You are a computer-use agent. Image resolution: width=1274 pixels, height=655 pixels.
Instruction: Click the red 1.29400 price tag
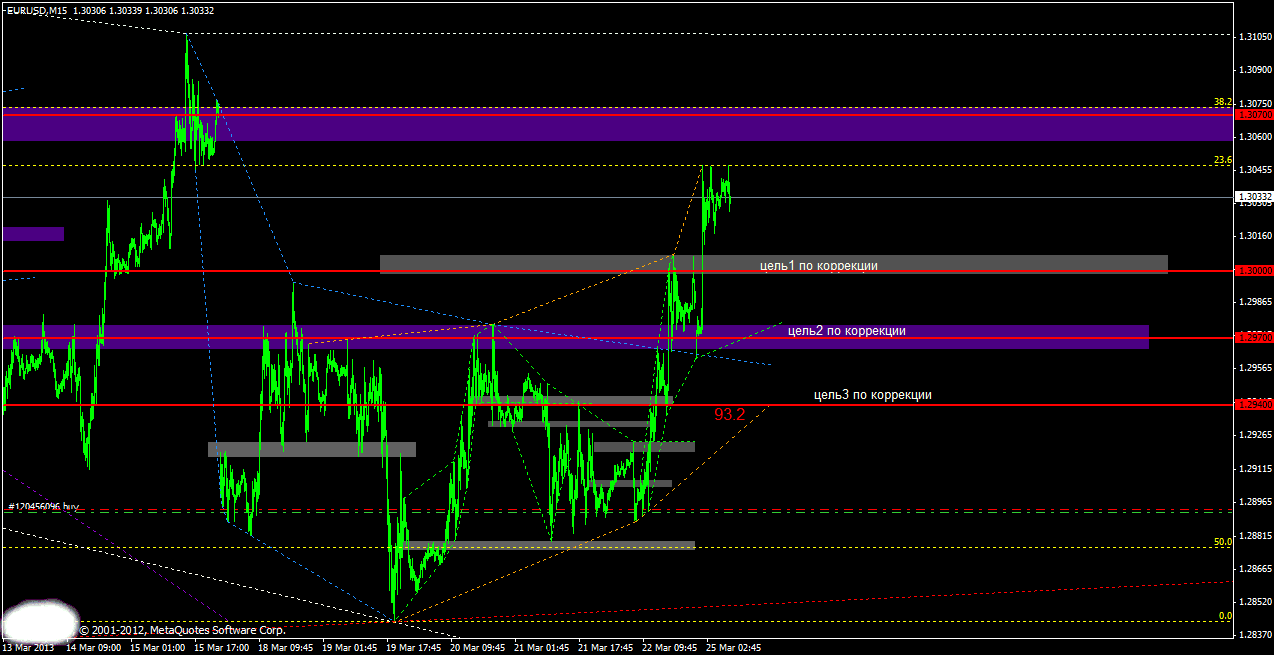1255,404
